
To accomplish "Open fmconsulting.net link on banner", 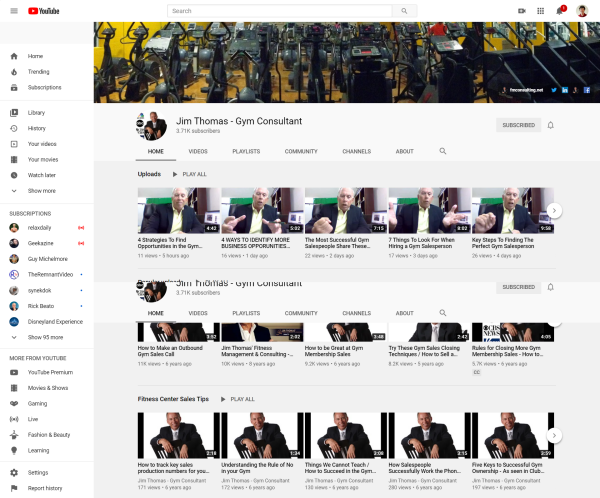I will [526, 90].
